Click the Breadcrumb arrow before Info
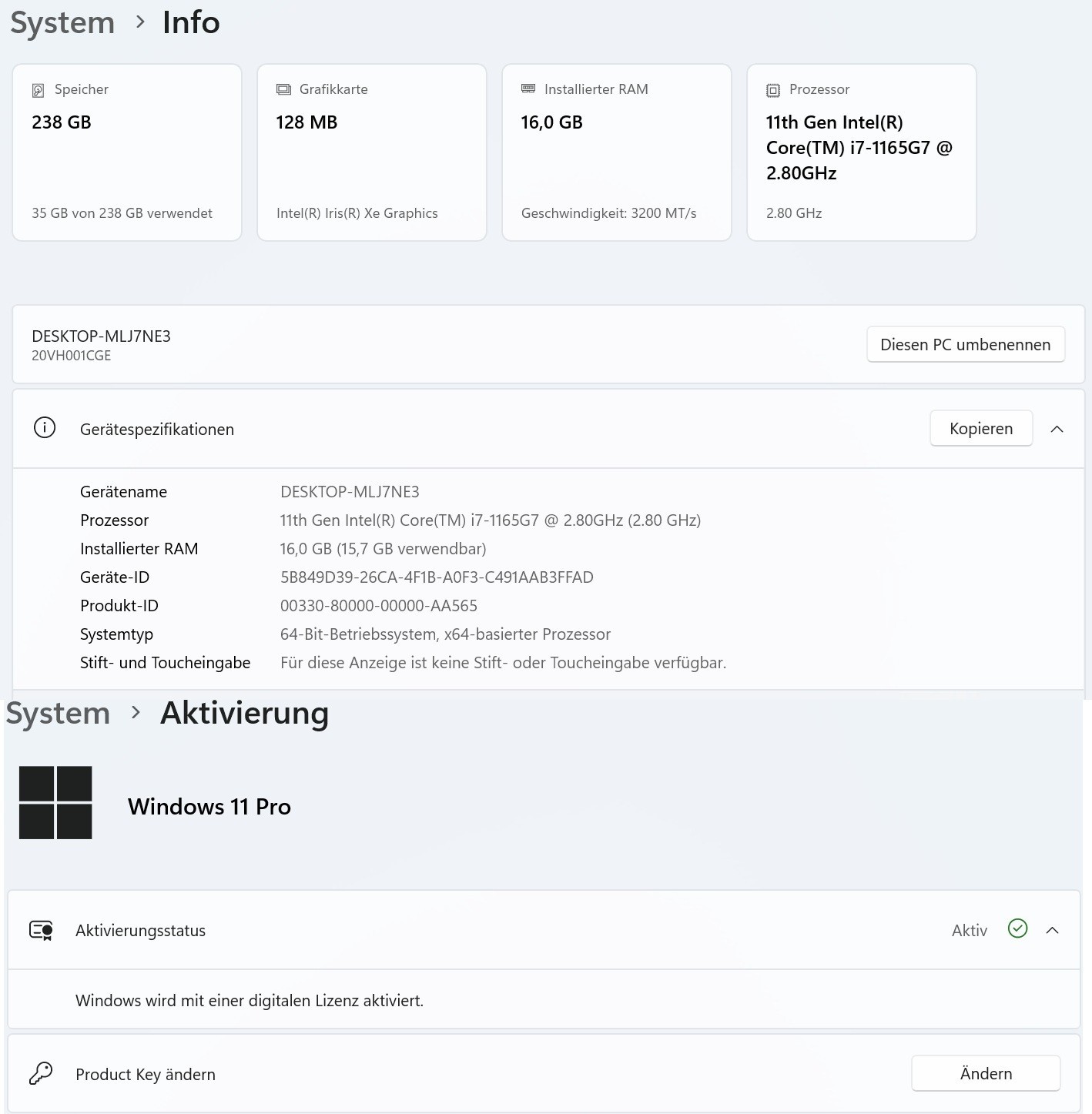Image resolution: width=1092 pixels, height=1114 pixels. [x=140, y=22]
